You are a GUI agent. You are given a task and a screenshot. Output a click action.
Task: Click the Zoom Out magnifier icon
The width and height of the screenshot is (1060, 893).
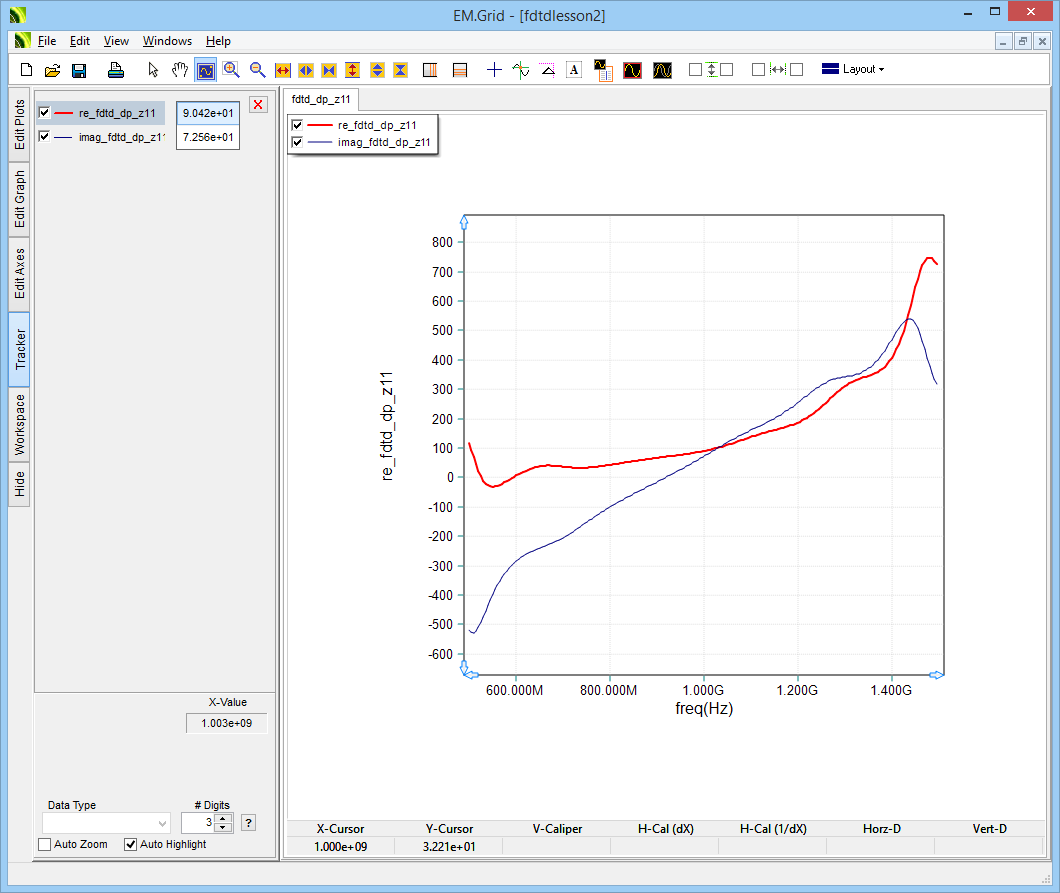click(x=258, y=70)
